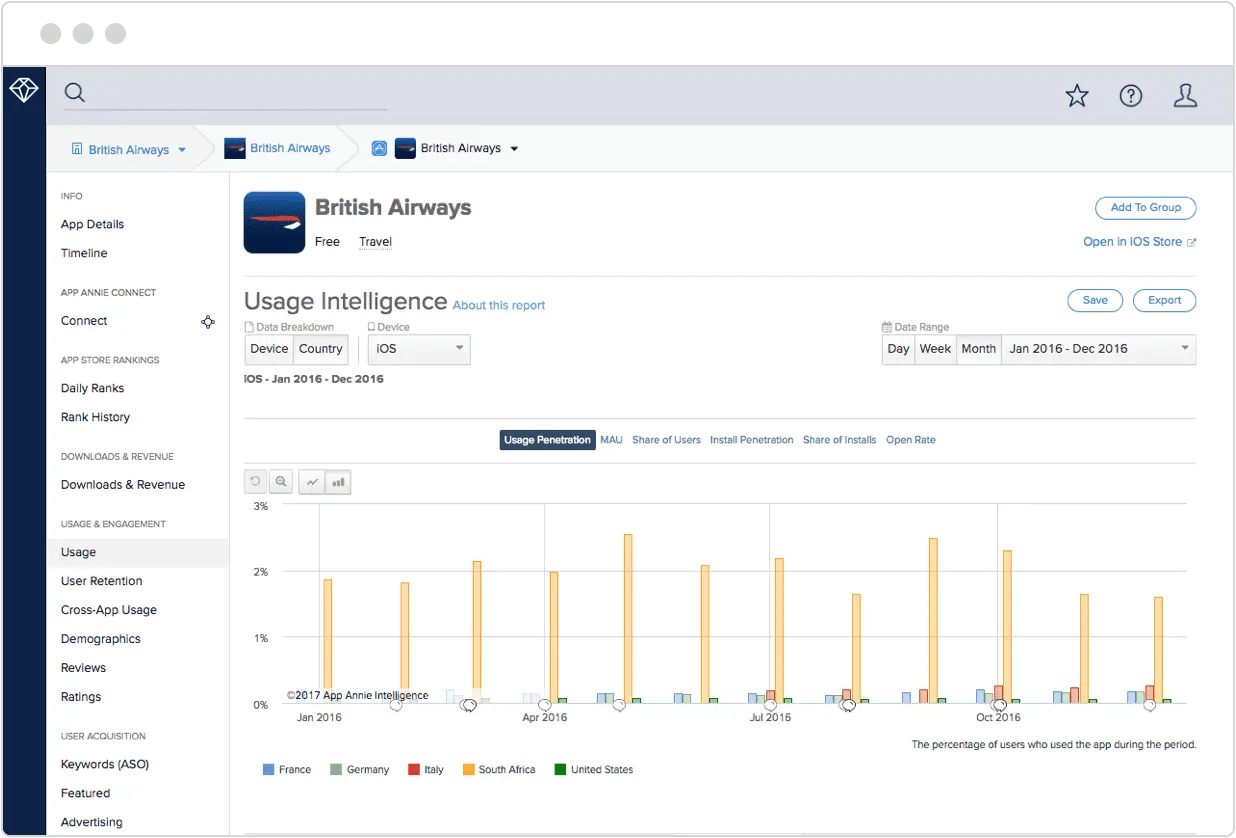Switch to Install Penetration tab
Screen dimensions: 1236x838
(752, 440)
